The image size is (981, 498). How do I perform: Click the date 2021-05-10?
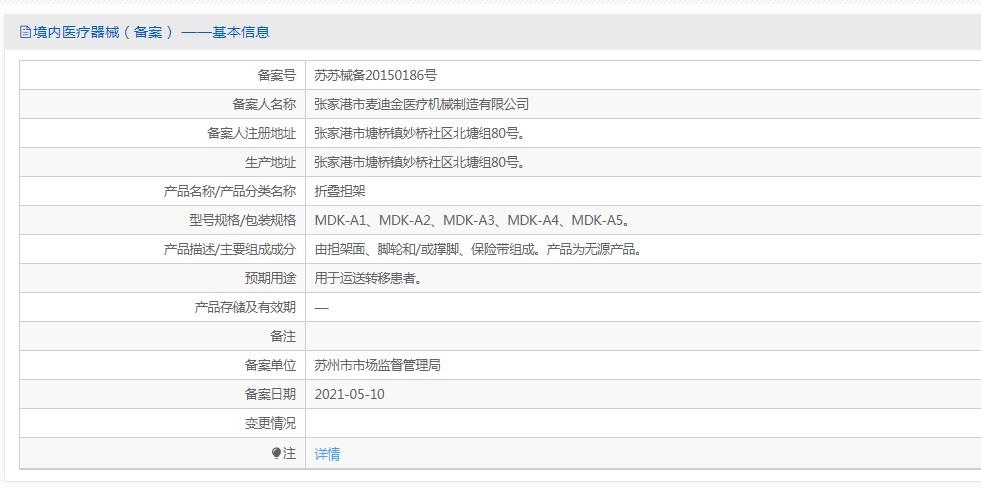click(349, 394)
